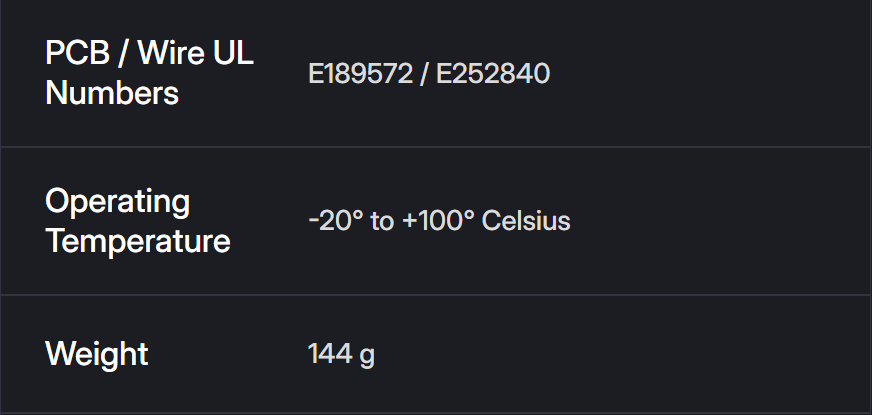This screenshot has width=872, height=415.
Task: Click the "Weight" row label
Action: (97, 353)
